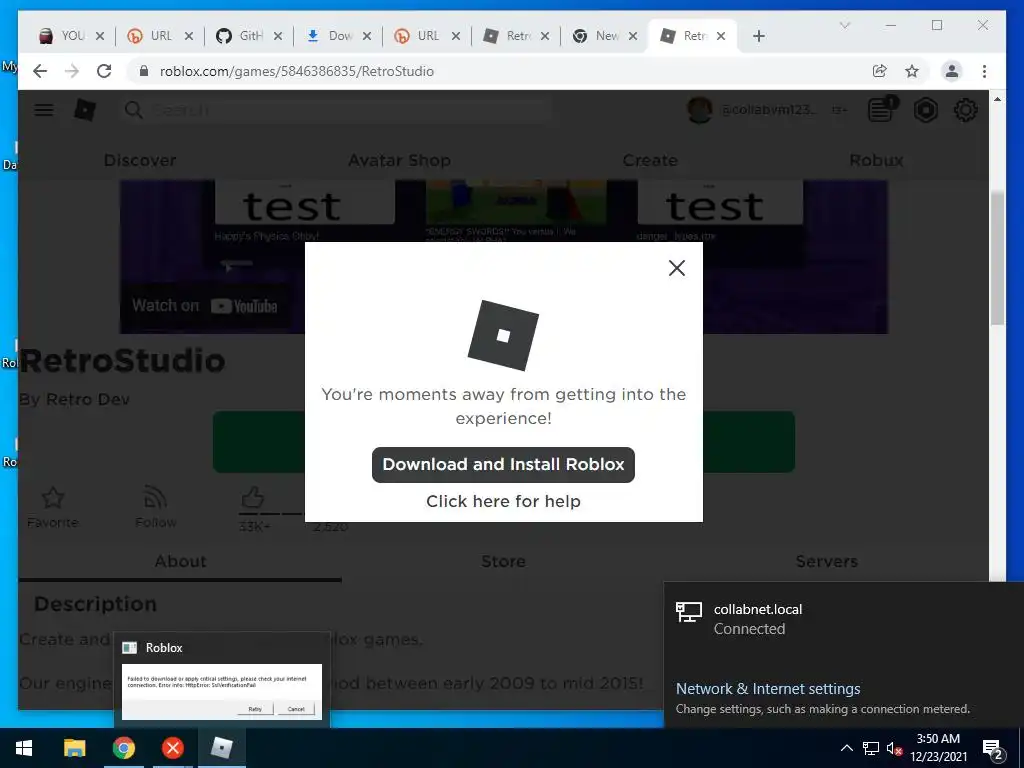
Task: Select the Store tab
Action: (504, 562)
